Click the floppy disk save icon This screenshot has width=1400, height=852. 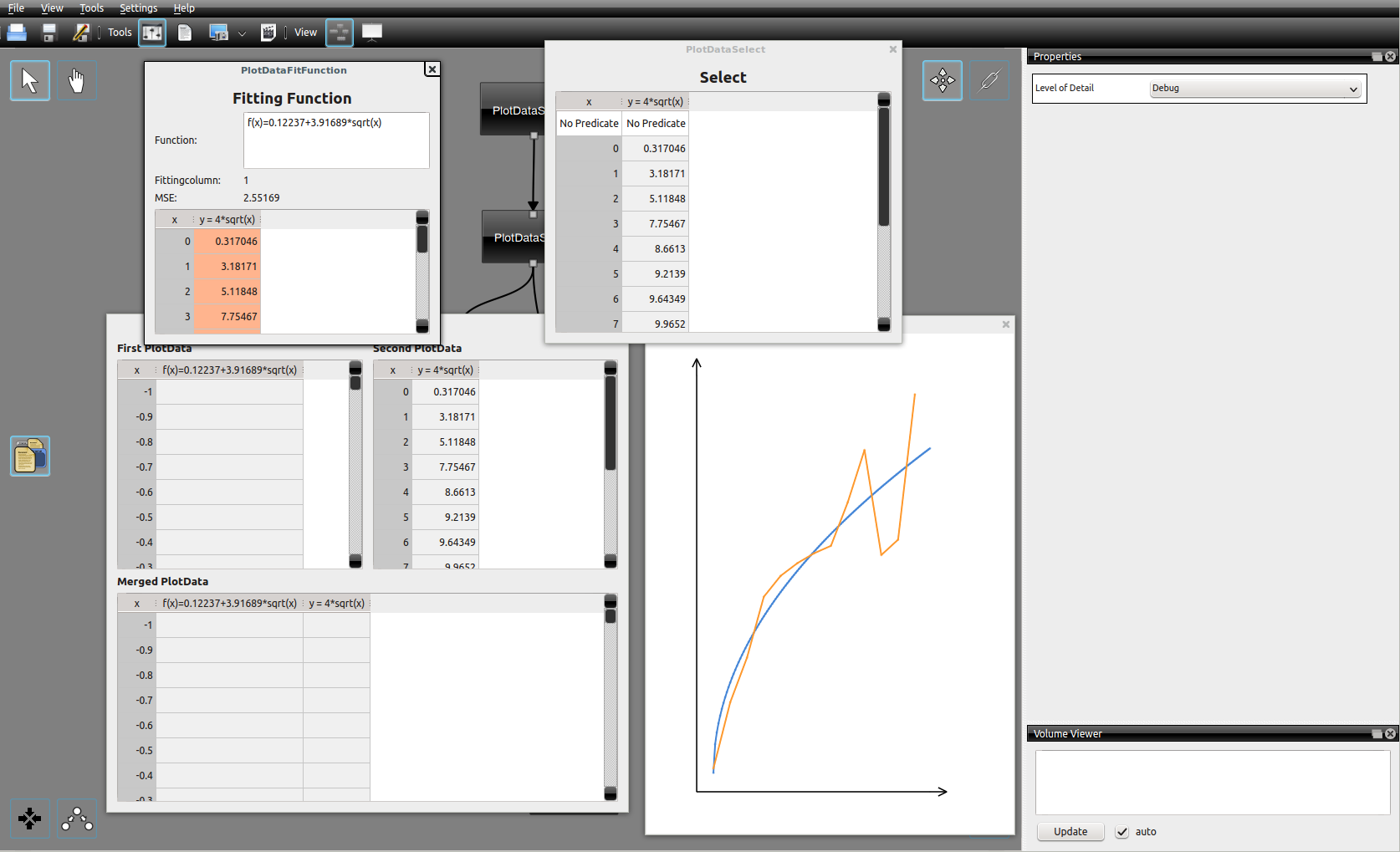pyautogui.click(x=49, y=33)
